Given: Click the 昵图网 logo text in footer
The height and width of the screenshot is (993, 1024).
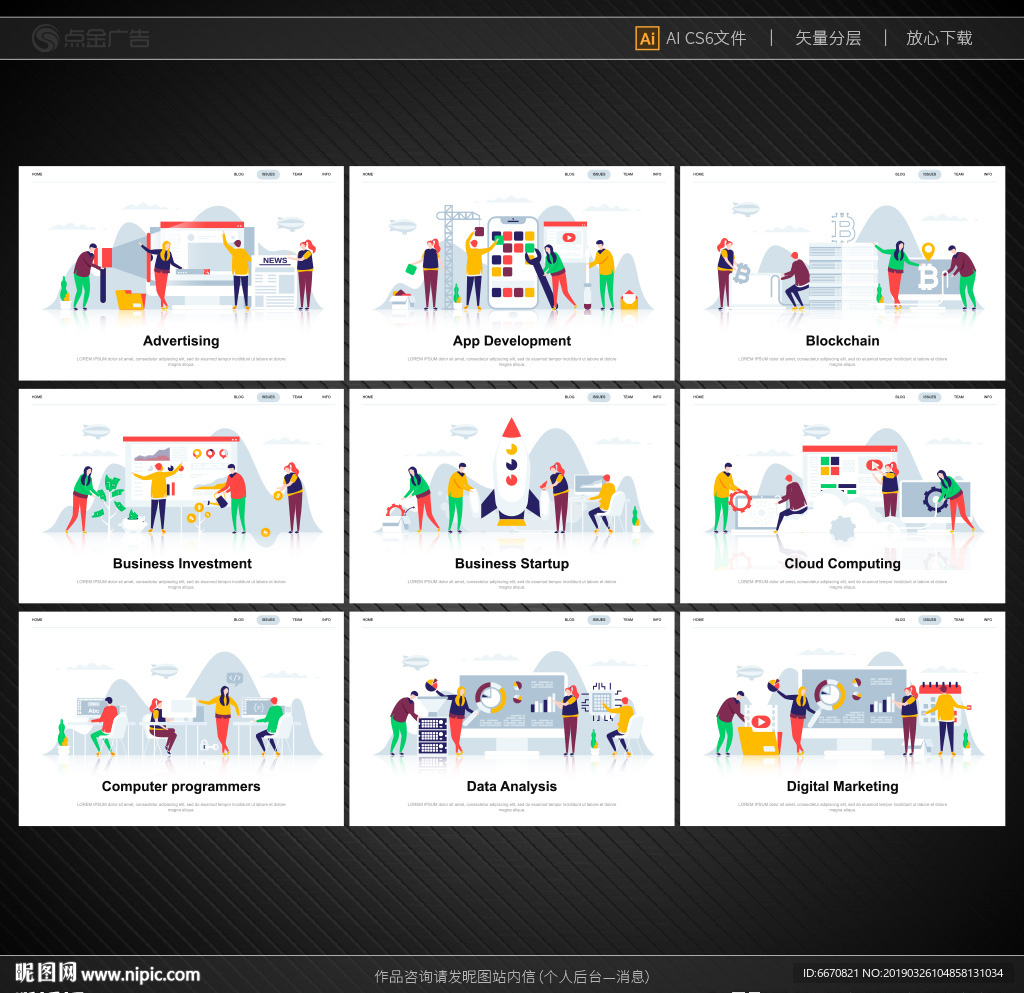Looking at the screenshot, I should (x=46, y=973).
